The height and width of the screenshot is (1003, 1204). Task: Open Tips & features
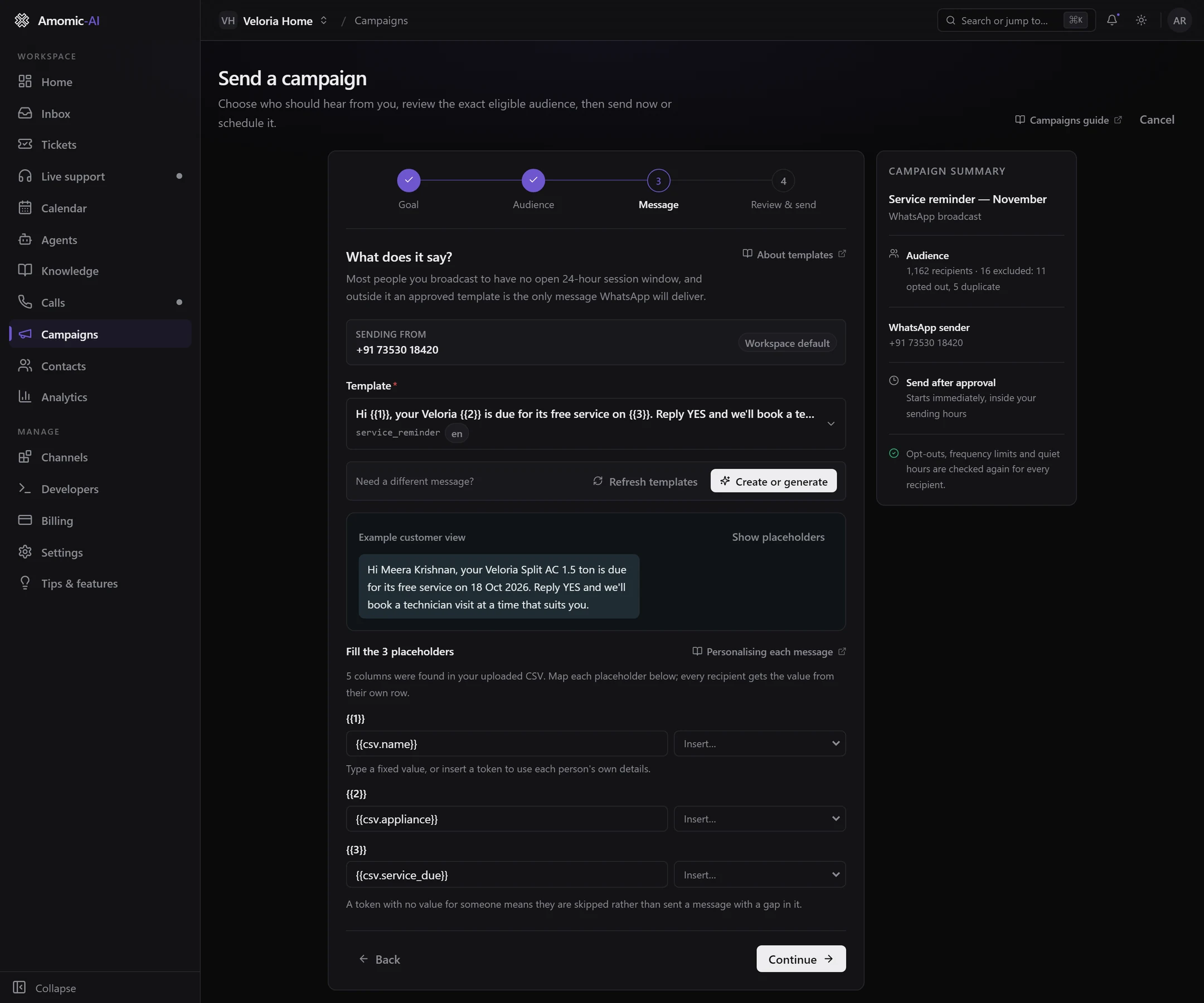(x=100, y=583)
